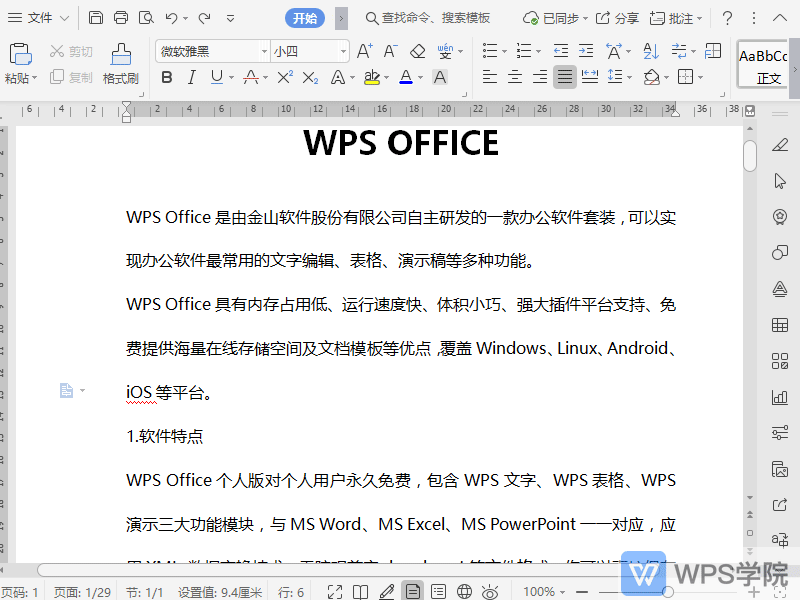Viewport: 800px width, 600px height.
Task: Expand the font size dropdown
Action: click(x=343, y=51)
